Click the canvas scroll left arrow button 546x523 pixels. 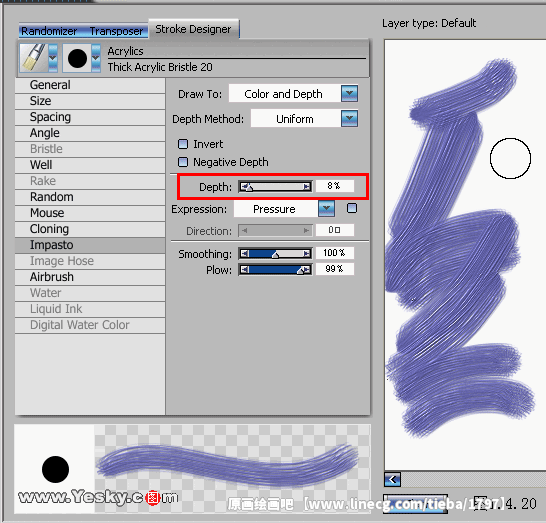pos(393,479)
